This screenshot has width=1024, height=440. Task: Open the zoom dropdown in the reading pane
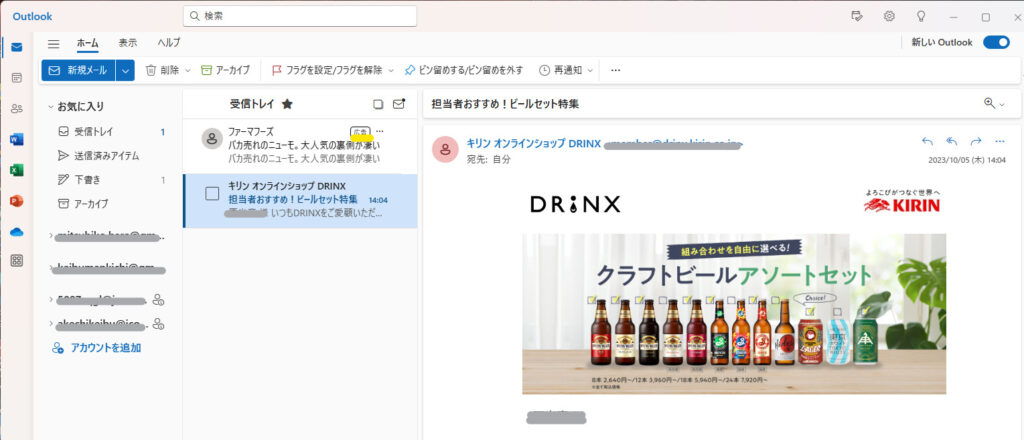tap(994, 103)
